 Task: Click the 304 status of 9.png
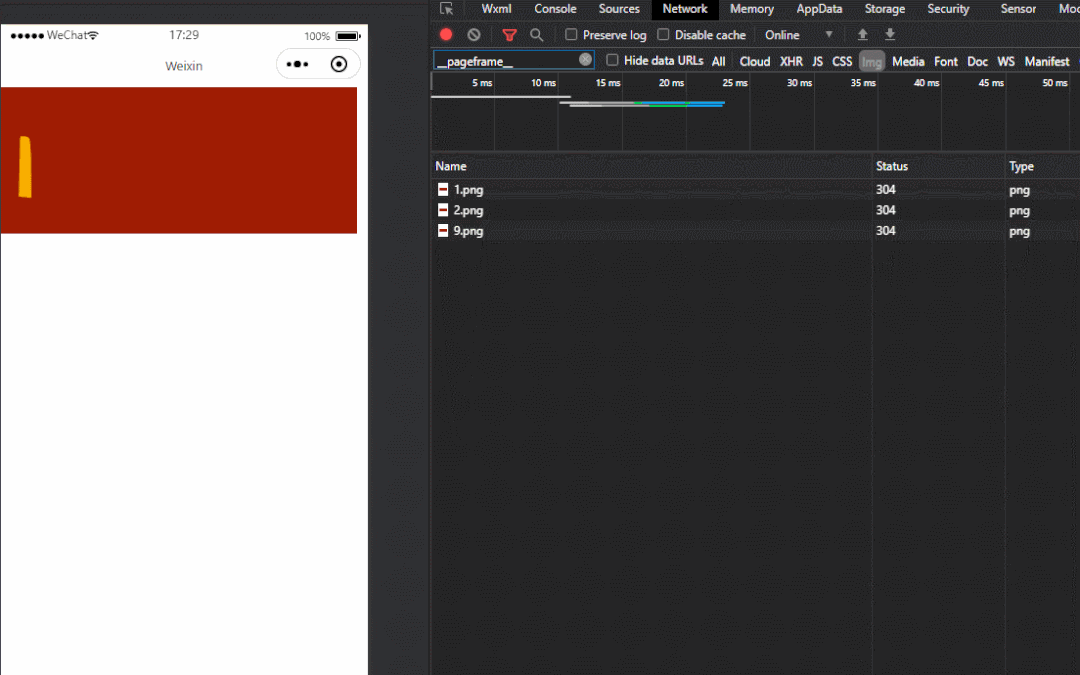(x=886, y=231)
